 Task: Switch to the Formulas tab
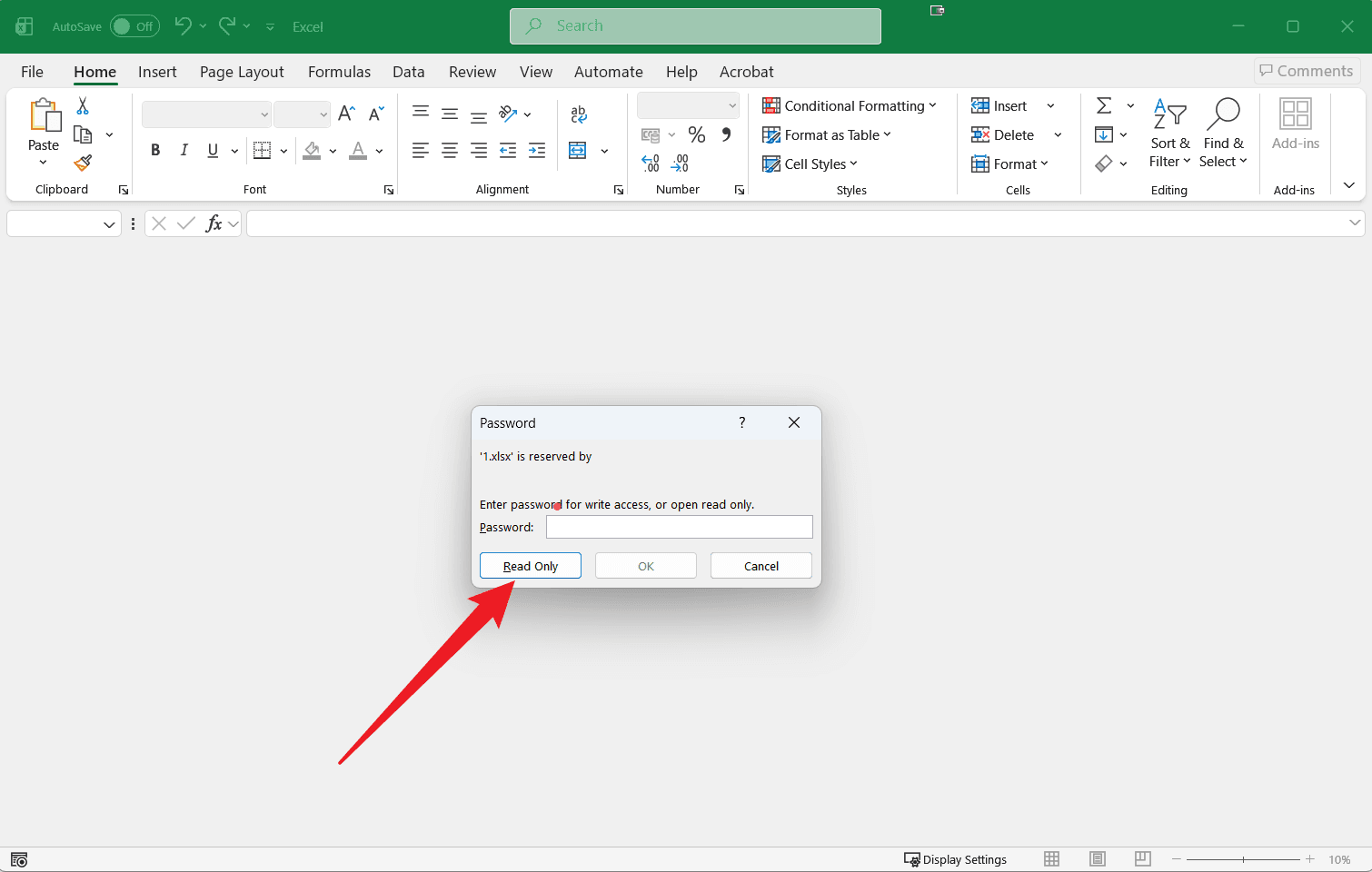point(339,72)
